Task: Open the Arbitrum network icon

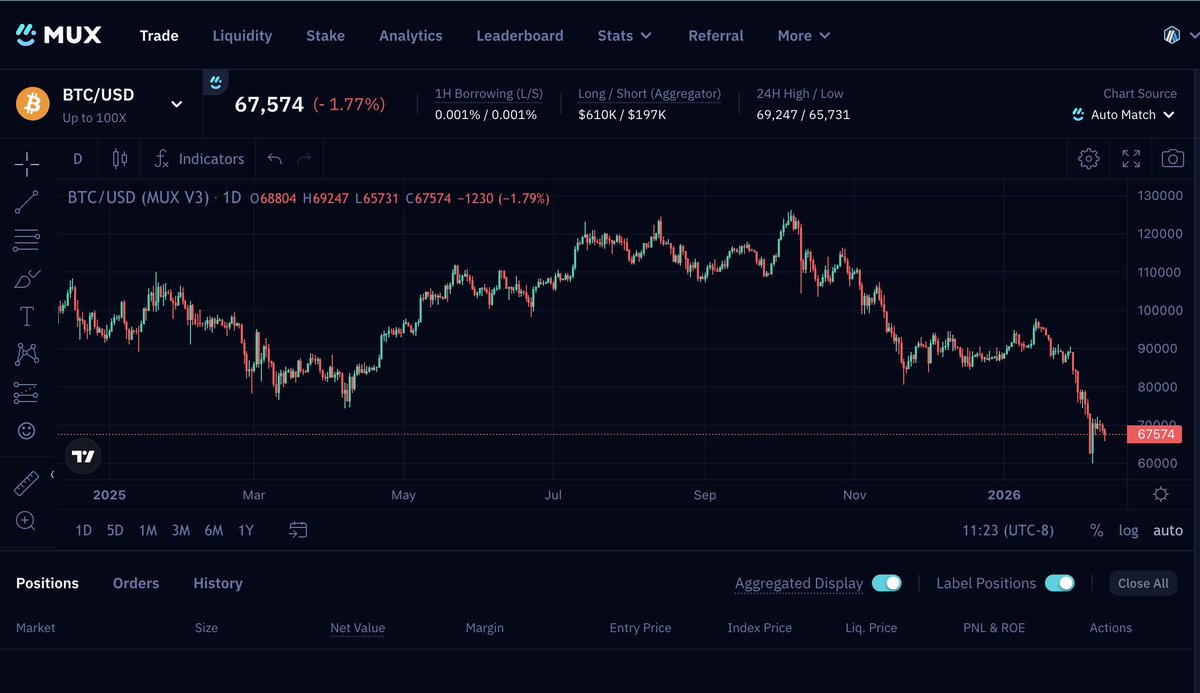Action: tap(1171, 35)
